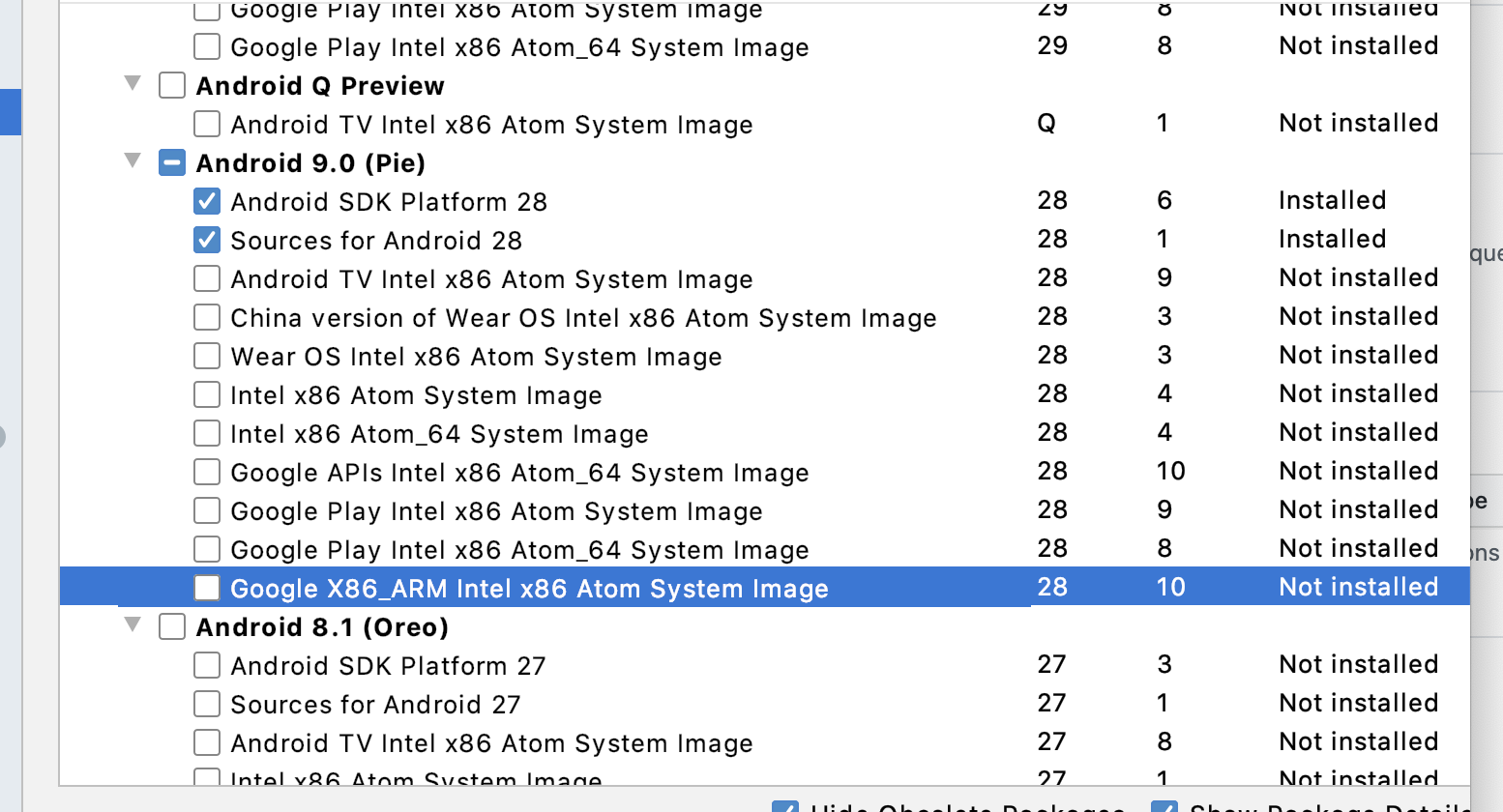Check the Android Q Preview package group

[x=171, y=85]
